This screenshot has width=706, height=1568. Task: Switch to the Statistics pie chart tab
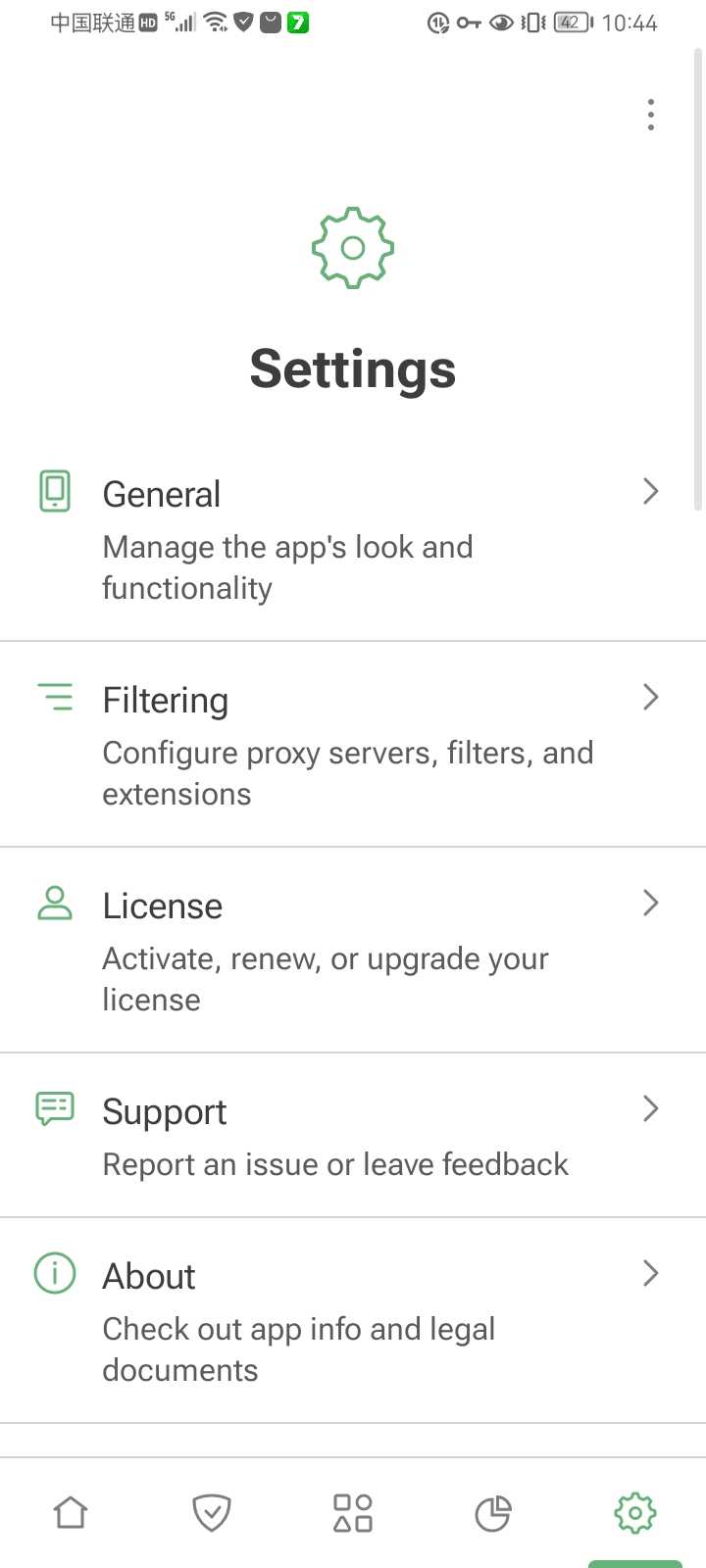point(493,1512)
